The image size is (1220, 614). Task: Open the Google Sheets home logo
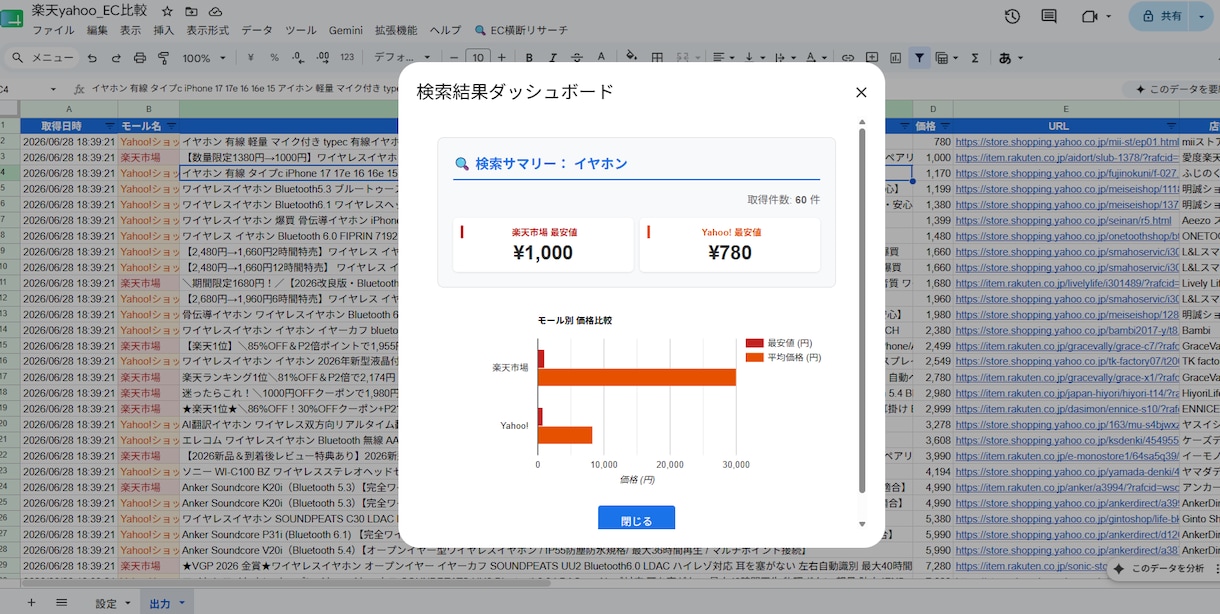pos(13,17)
